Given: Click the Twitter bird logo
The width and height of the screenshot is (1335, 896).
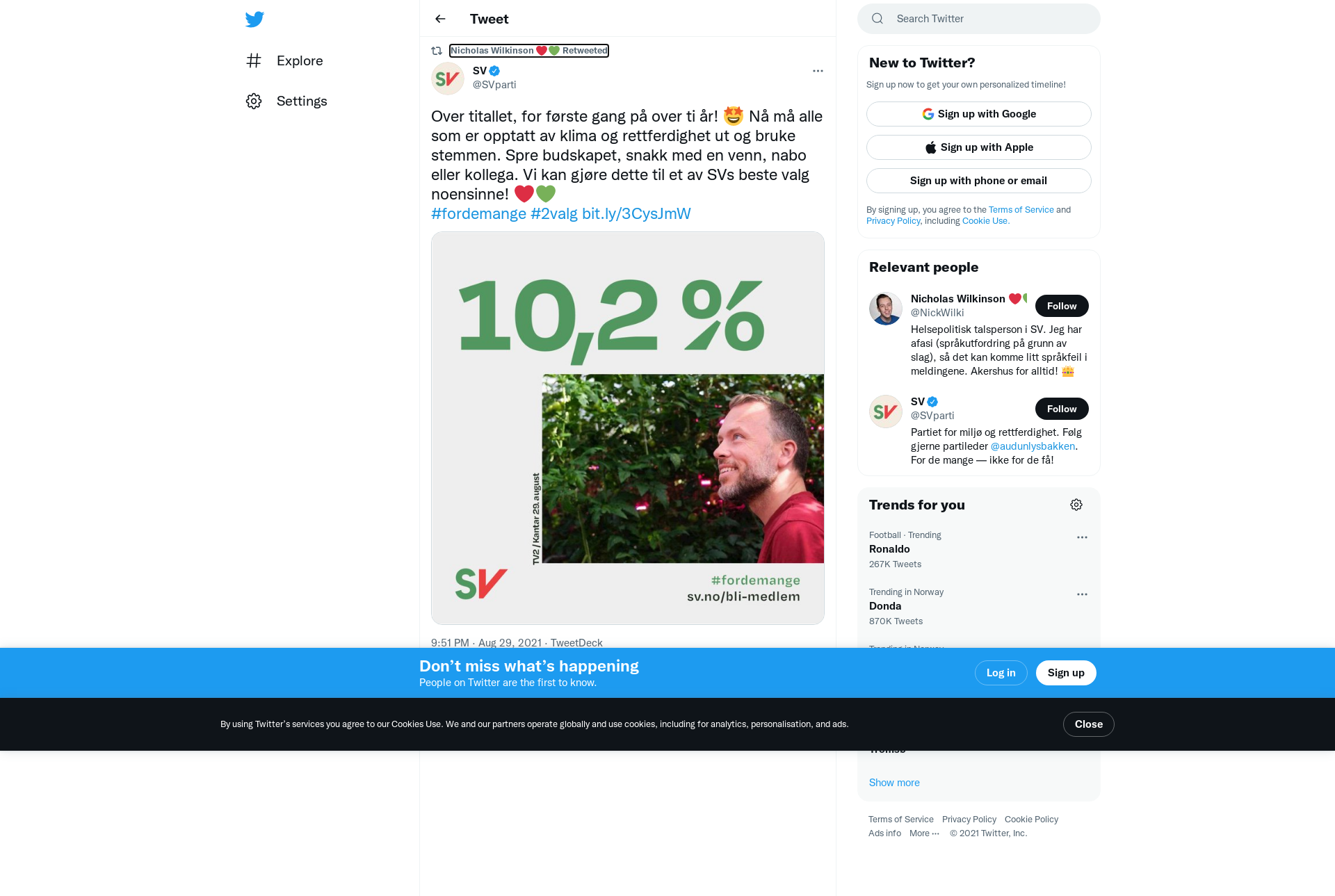Looking at the screenshot, I should (254, 19).
